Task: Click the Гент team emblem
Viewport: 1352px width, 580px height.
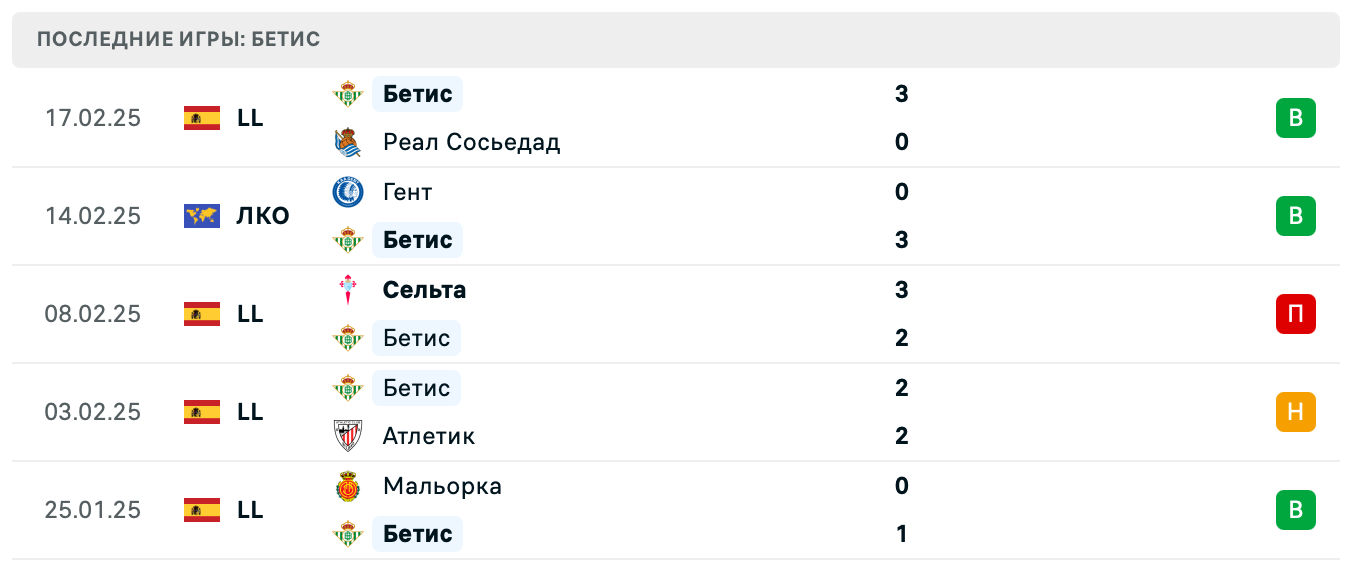Action: 347,192
